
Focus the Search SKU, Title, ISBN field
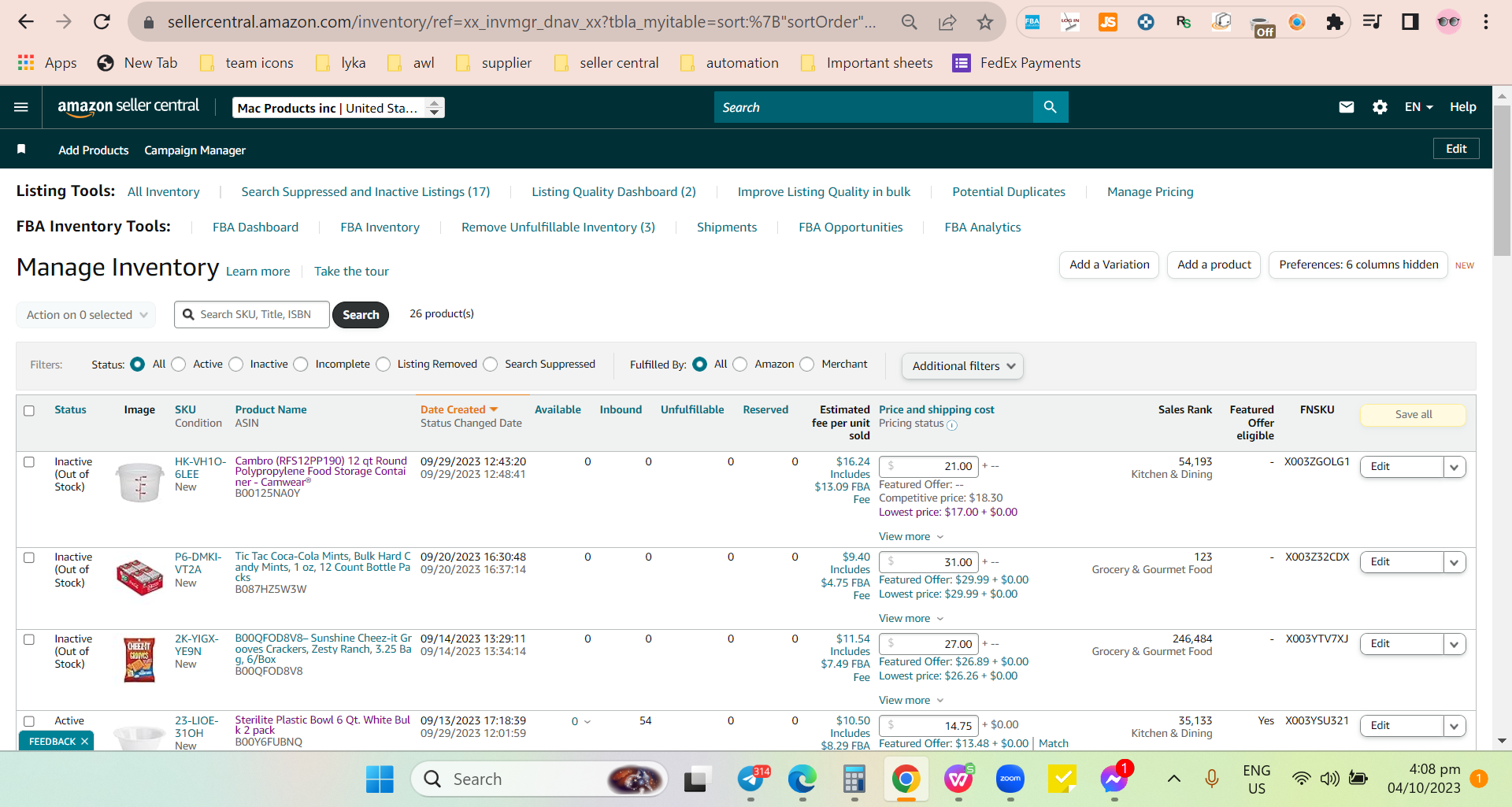tap(252, 315)
